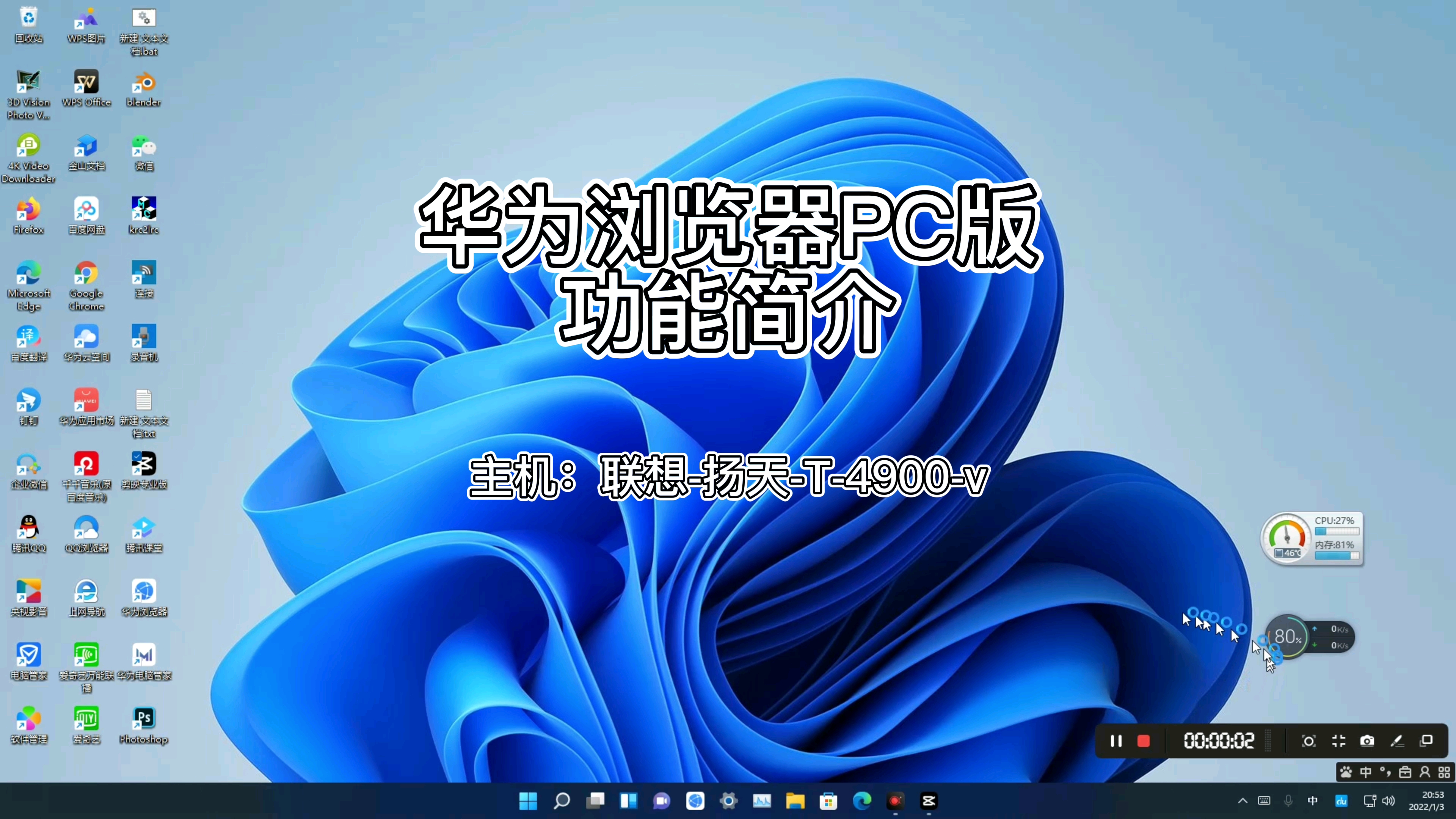Viewport: 1456px width, 819px height.
Task: Select the 华为云空间 desktop icon
Action: [x=86, y=343]
